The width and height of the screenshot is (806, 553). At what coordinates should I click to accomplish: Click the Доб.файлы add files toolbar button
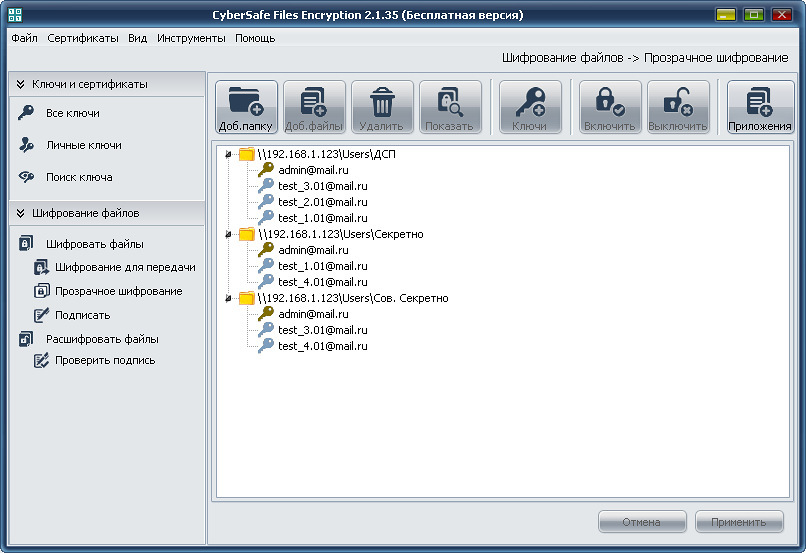tap(314, 107)
